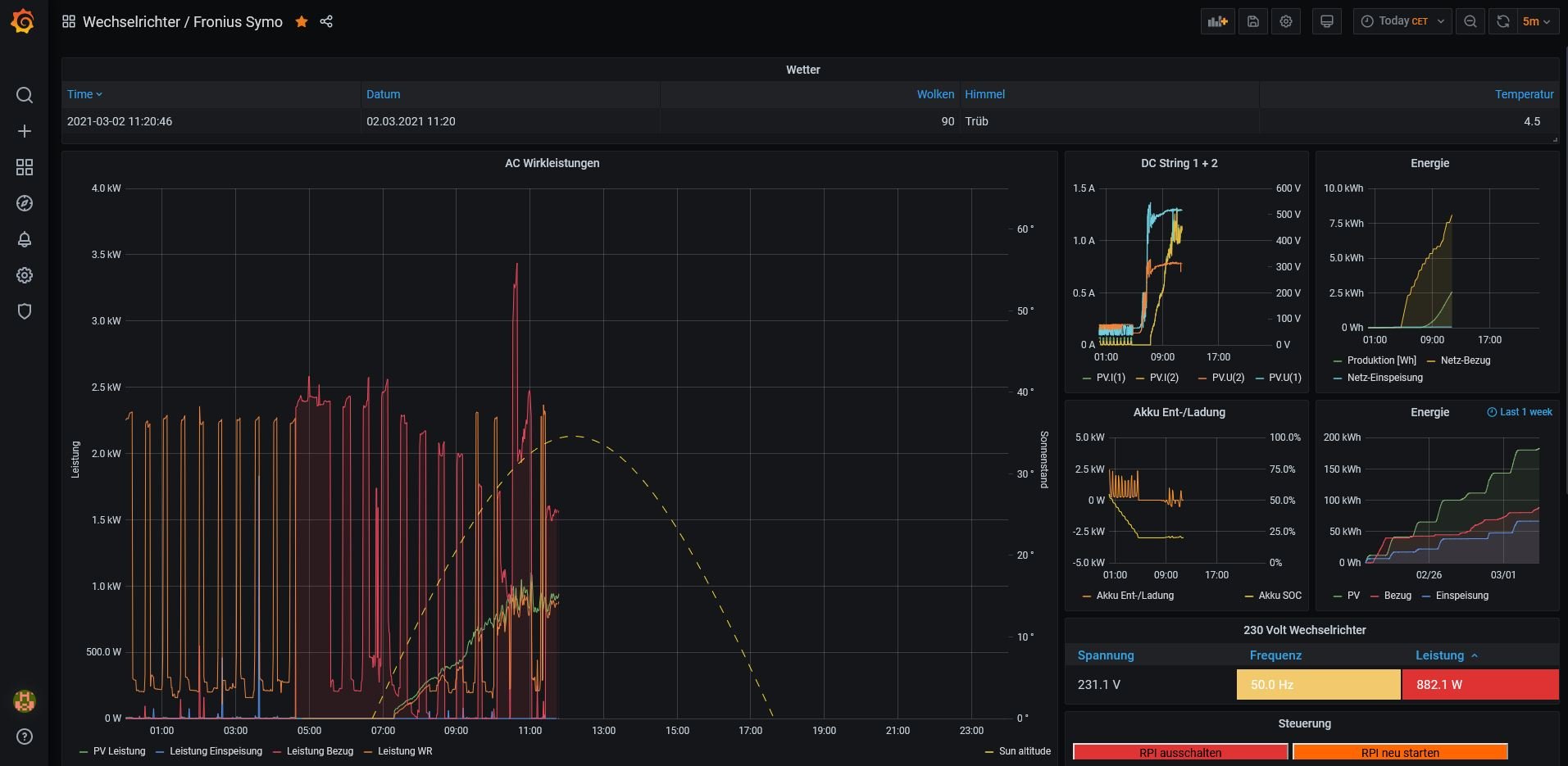Toggle PV Leistung series in legend
This screenshot has width=1568, height=766.
pyautogui.click(x=119, y=751)
